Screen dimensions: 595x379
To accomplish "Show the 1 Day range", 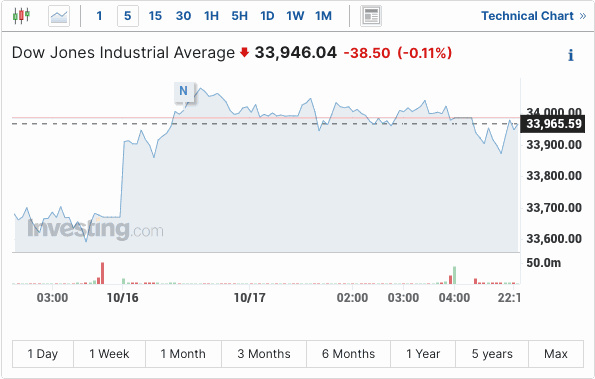I will [x=43, y=354].
